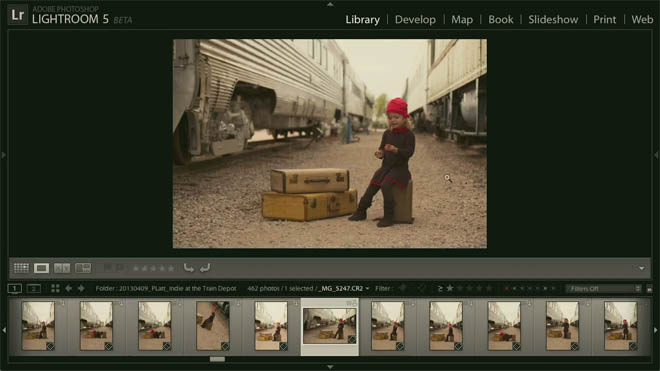Select the highlighted thumbnail in filmstrip
660x371 pixels.
click(330, 326)
